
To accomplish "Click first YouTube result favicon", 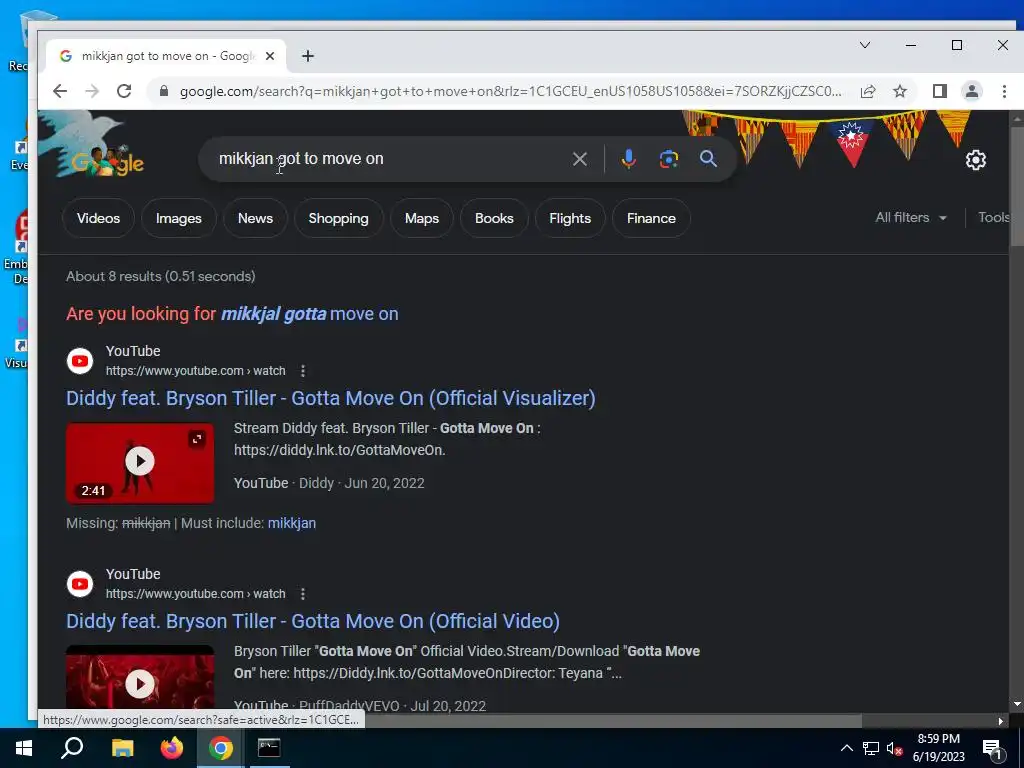I will (x=80, y=361).
